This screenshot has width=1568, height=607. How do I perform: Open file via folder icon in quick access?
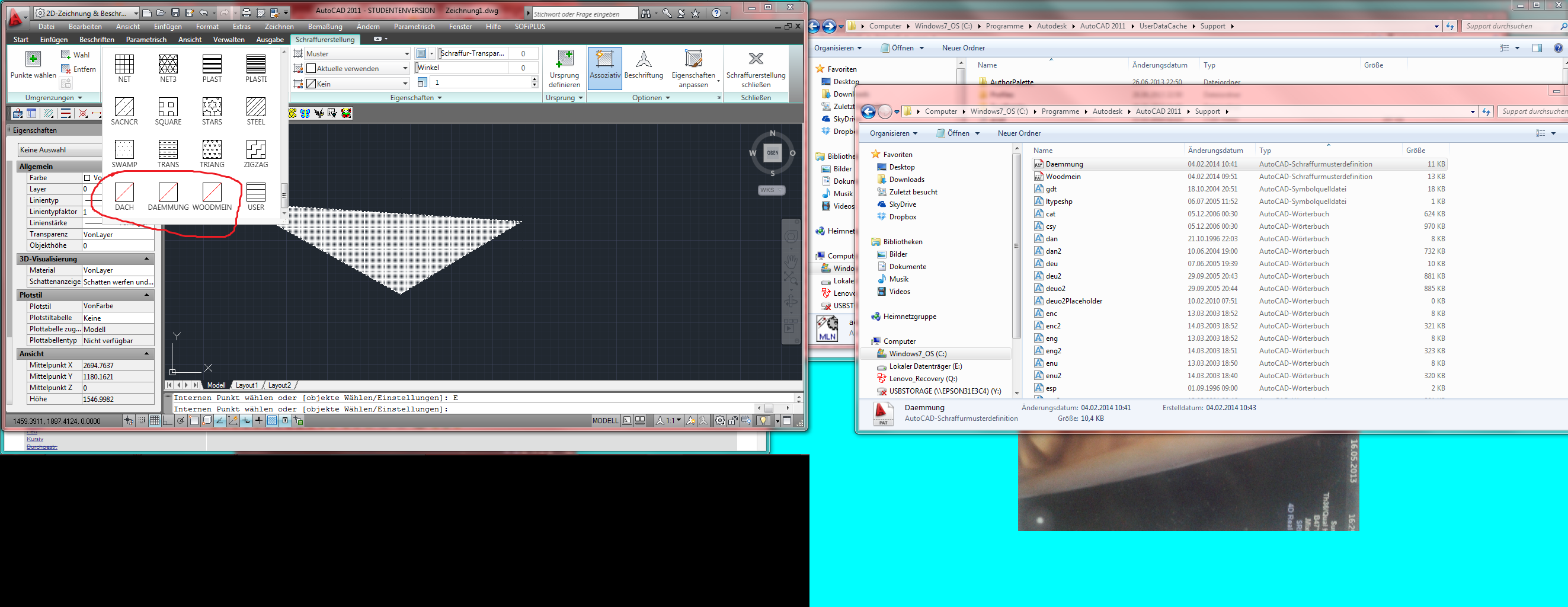[161, 13]
